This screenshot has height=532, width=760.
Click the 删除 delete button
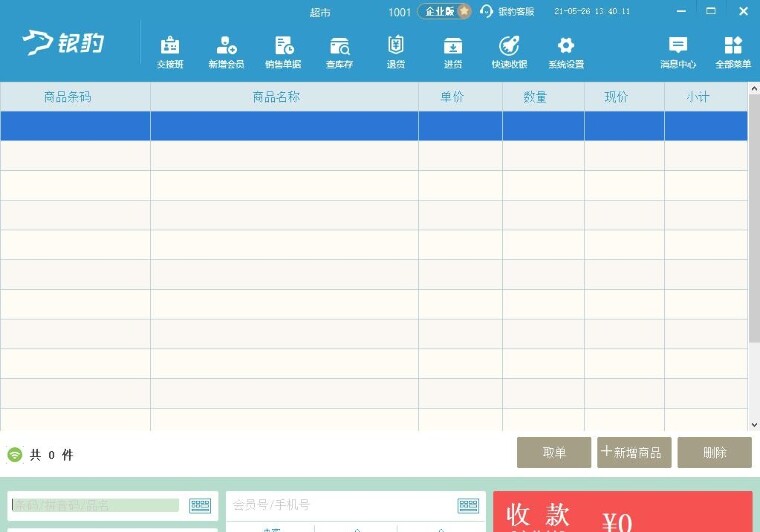pyautogui.click(x=714, y=453)
